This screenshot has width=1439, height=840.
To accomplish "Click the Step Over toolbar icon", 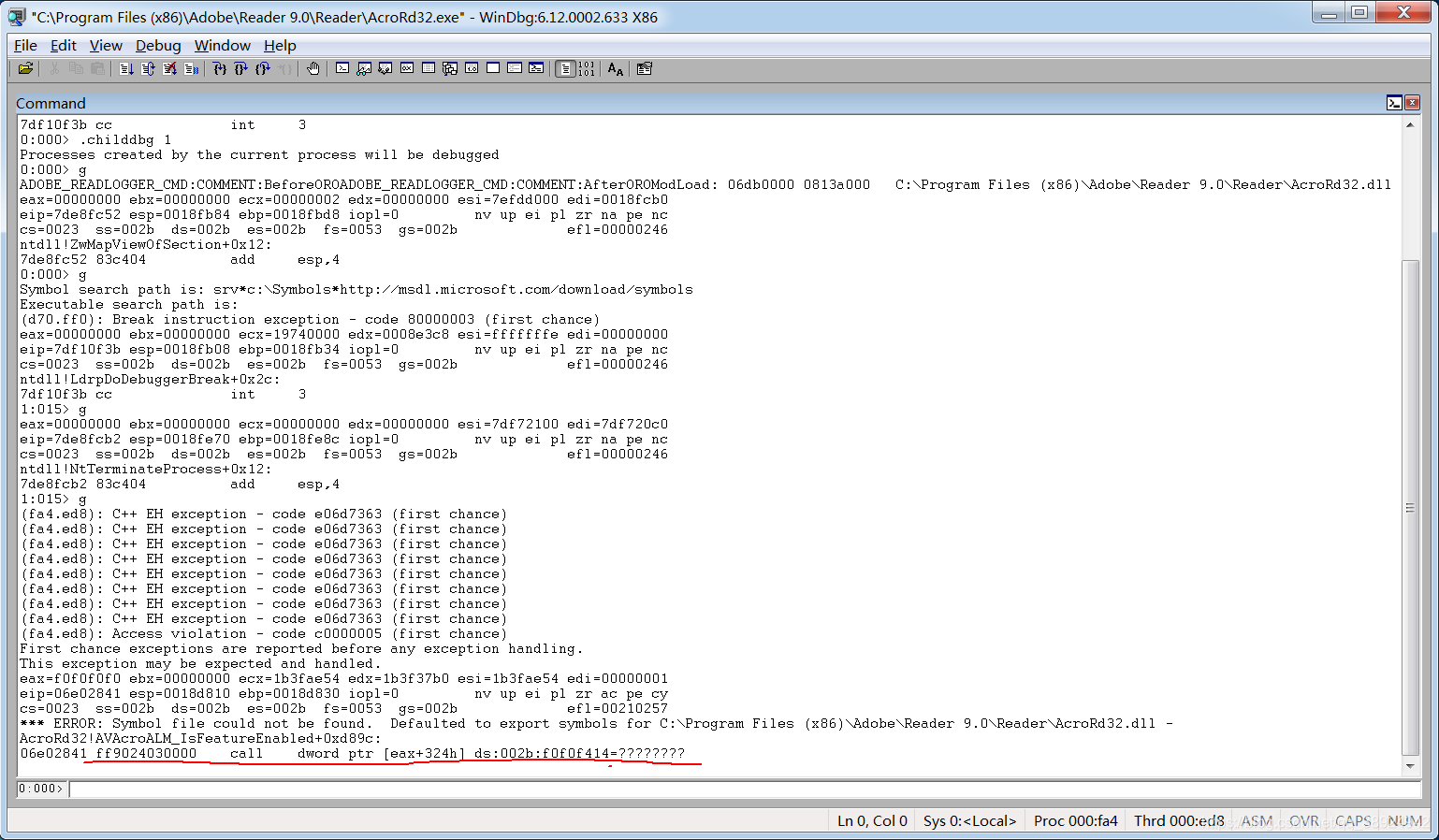I will pyautogui.click(x=240, y=68).
